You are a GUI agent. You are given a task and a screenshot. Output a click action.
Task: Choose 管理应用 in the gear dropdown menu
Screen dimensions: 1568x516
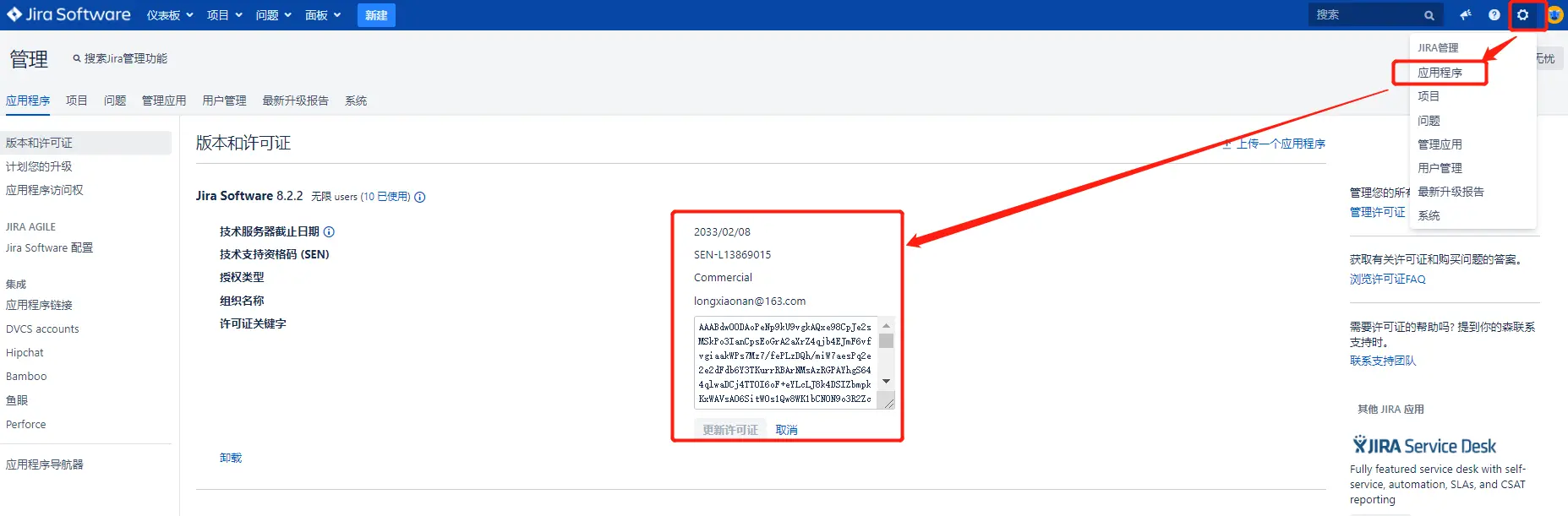1440,144
